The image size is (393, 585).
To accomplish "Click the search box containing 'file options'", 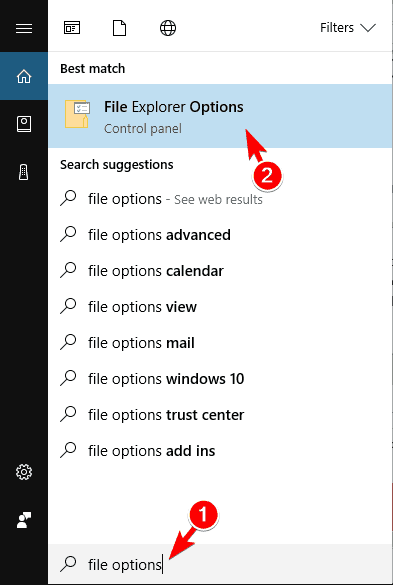I will coord(220,564).
